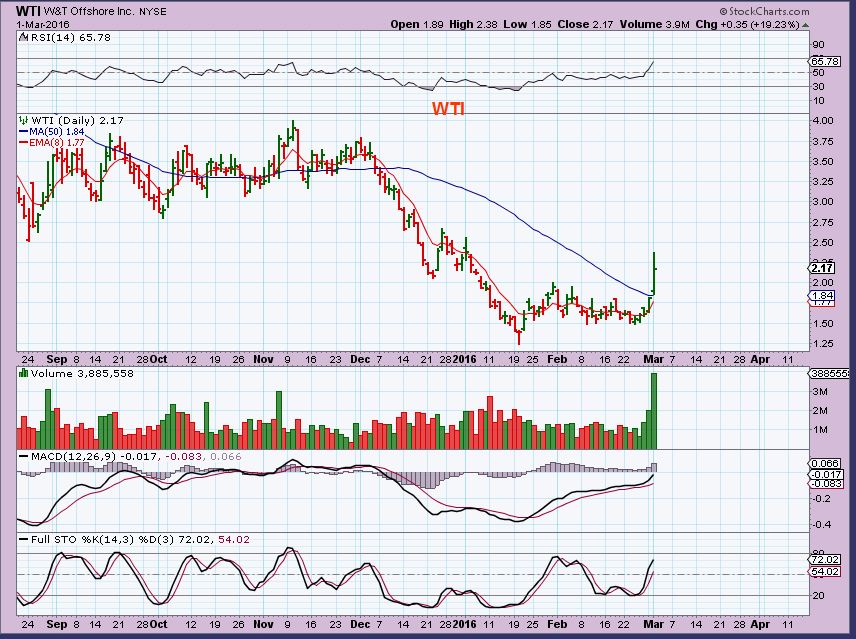The image size is (856, 639).
Task: Click the small triangle after the Chg percentage
Action: tap(806, 25)
